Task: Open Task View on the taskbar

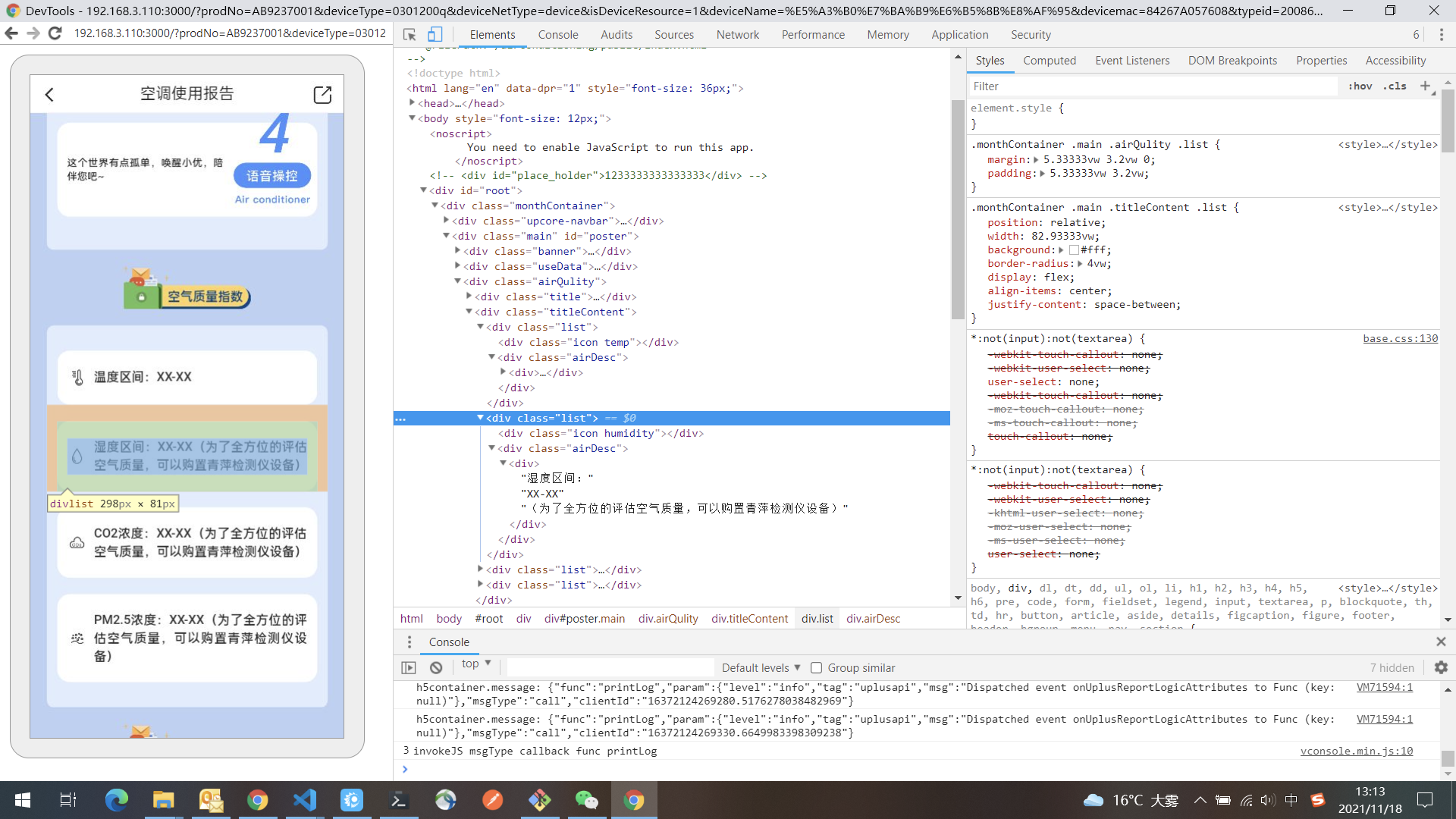Action: tap(67, 800)
